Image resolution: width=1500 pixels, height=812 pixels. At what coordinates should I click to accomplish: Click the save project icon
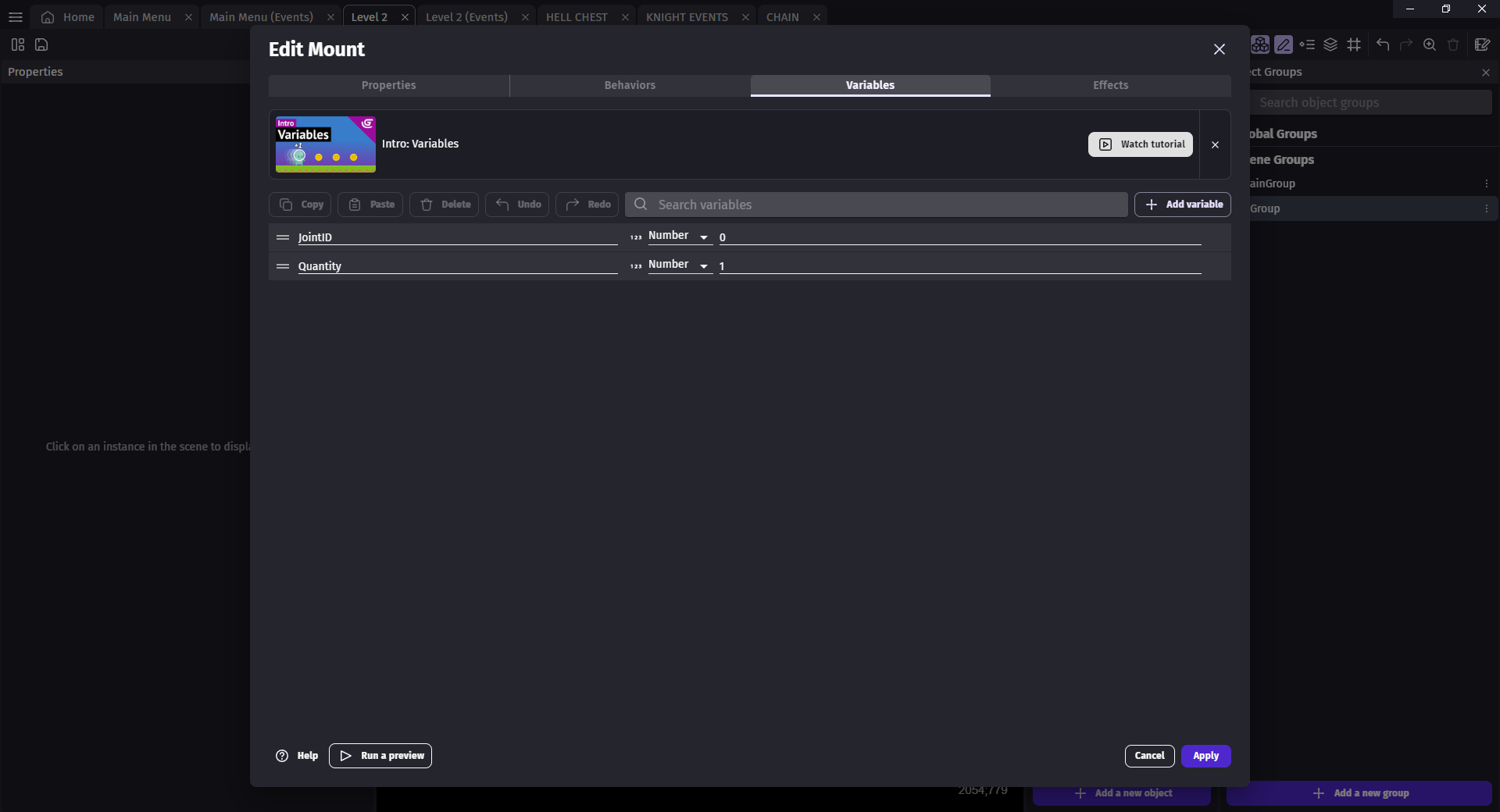coord(41,45)
